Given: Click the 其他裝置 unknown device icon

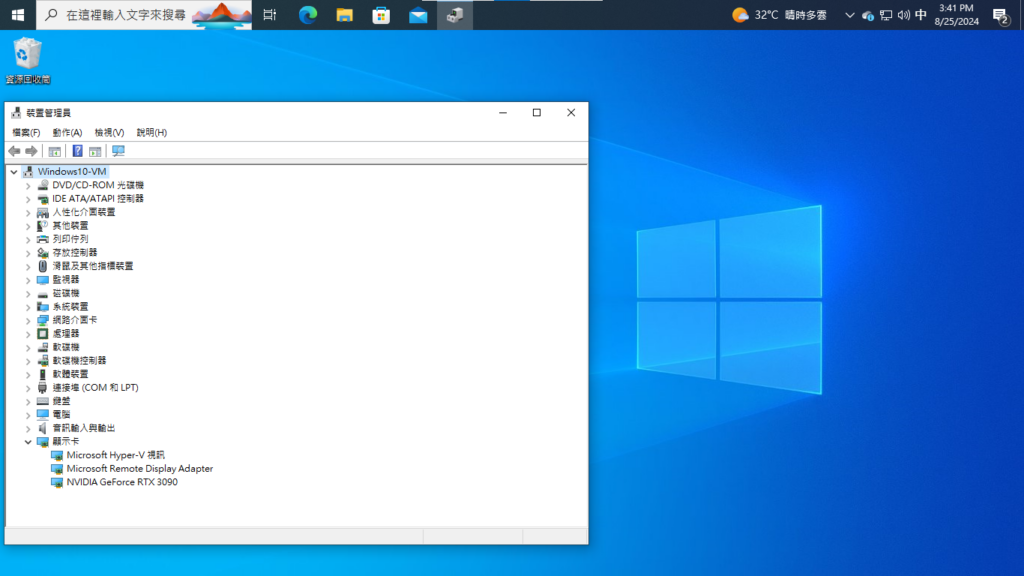Looking at the screenshot, I should point(42,226).
